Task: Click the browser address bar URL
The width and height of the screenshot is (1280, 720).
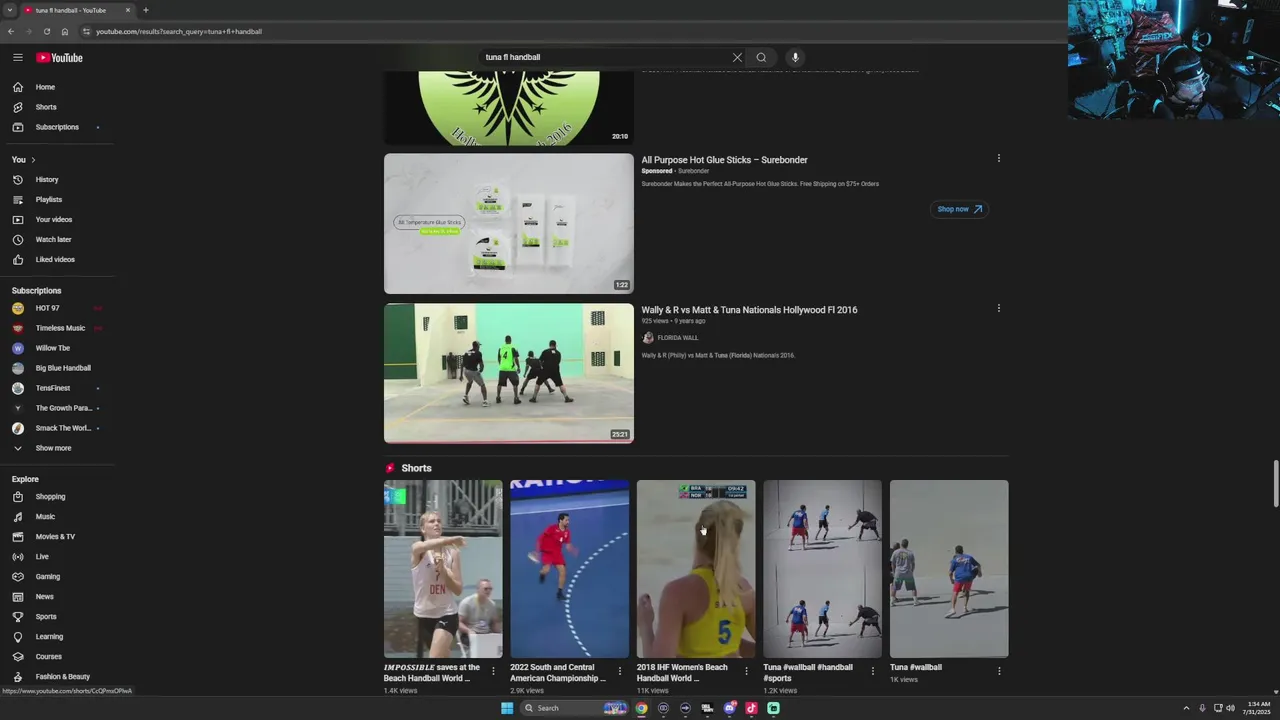Action: (179, 31)
